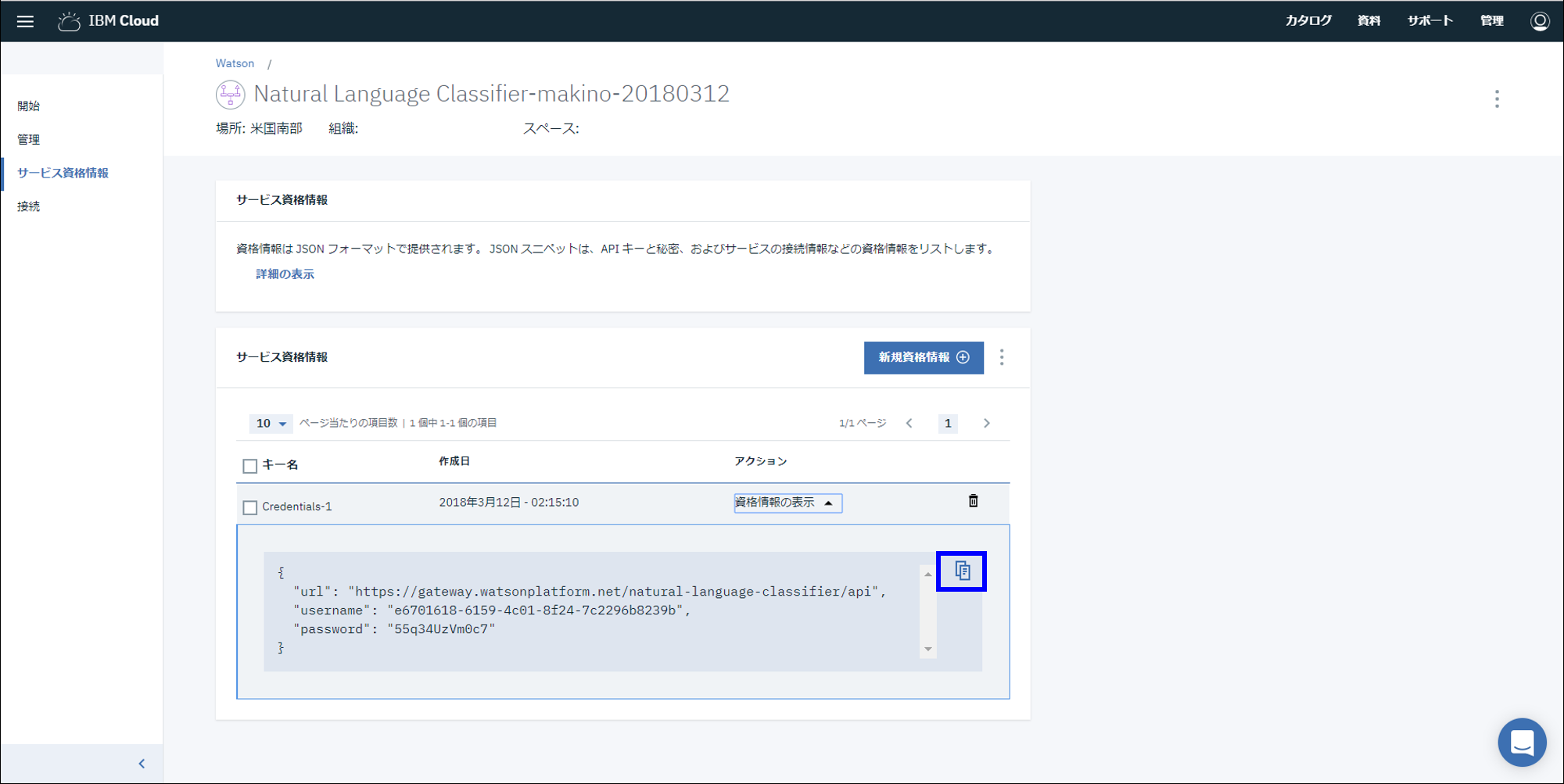Screen dimensions: 1564x784
Task: Click the 新規資格情報 button
Action: coord(924,357)
